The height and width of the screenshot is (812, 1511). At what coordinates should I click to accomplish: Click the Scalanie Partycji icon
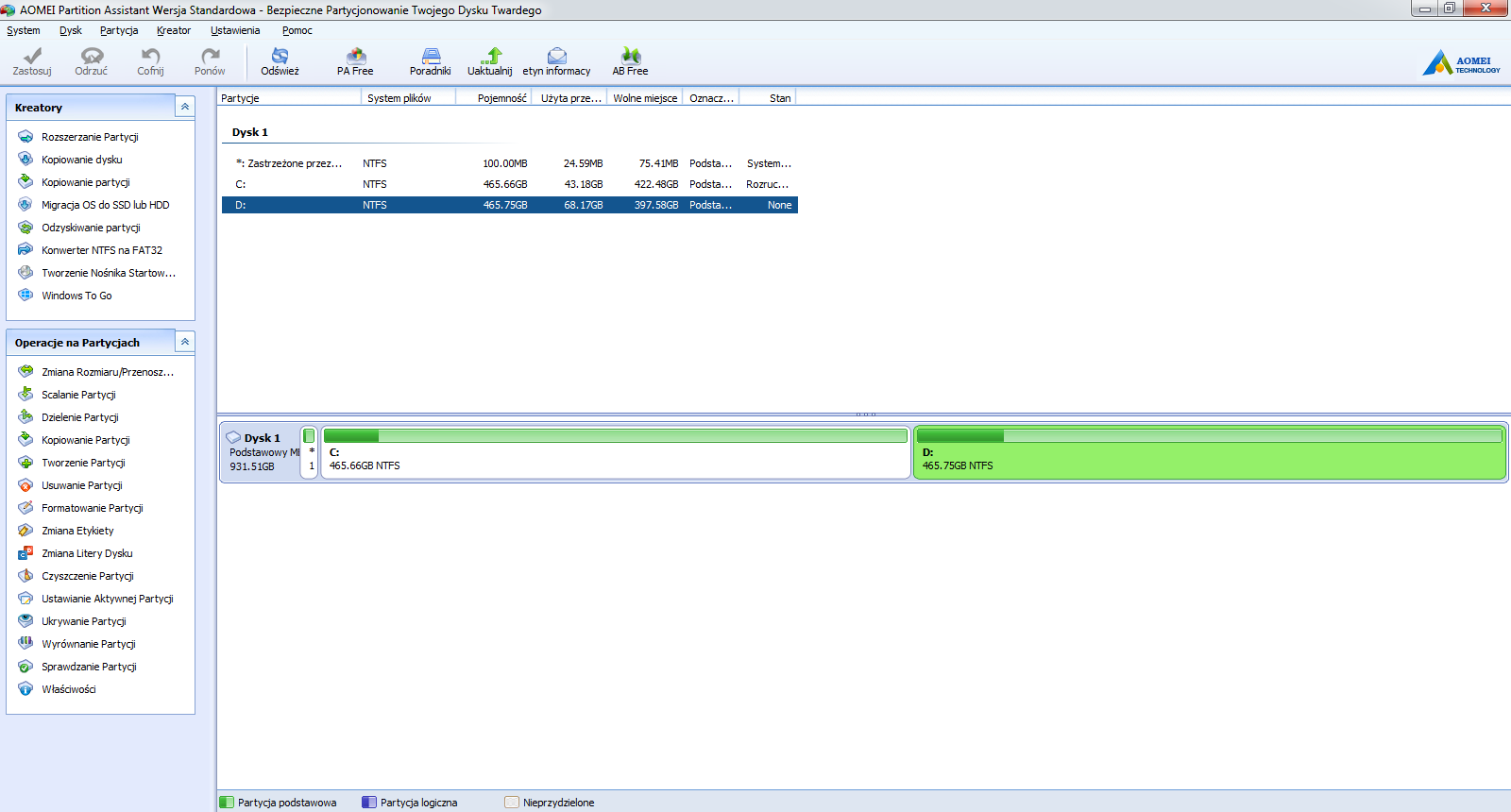pos(25,395)
